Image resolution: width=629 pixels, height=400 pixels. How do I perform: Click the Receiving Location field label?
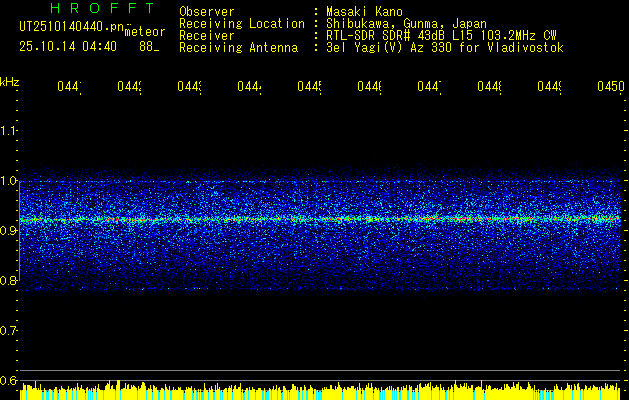241,23
